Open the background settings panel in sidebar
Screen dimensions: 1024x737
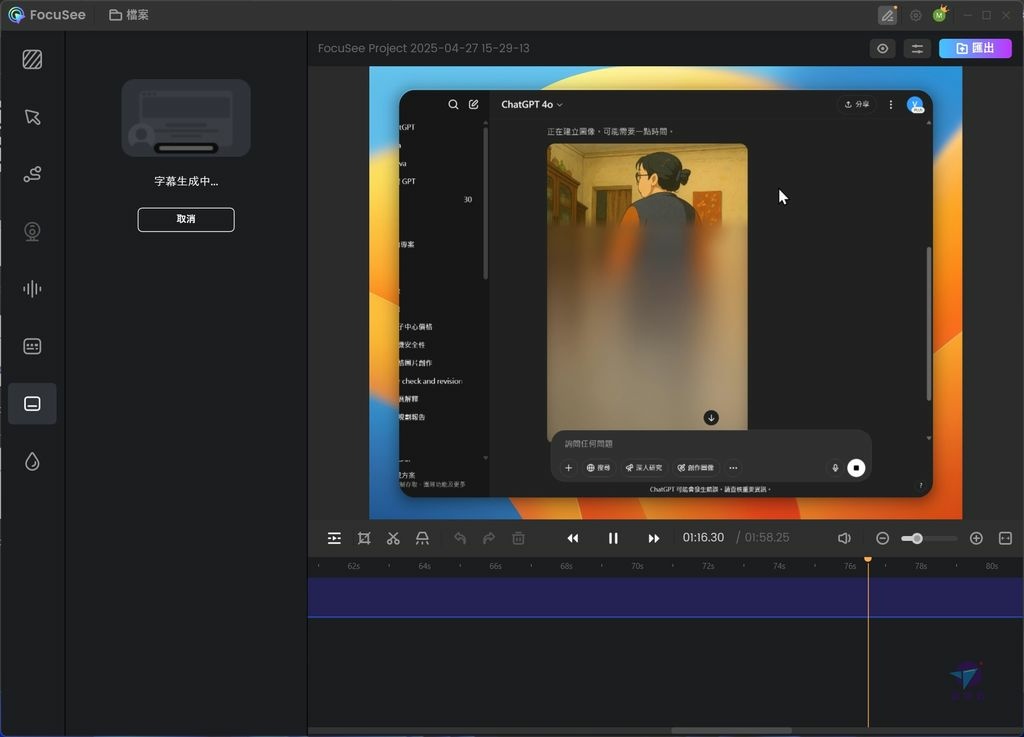(x=32, y=59)
